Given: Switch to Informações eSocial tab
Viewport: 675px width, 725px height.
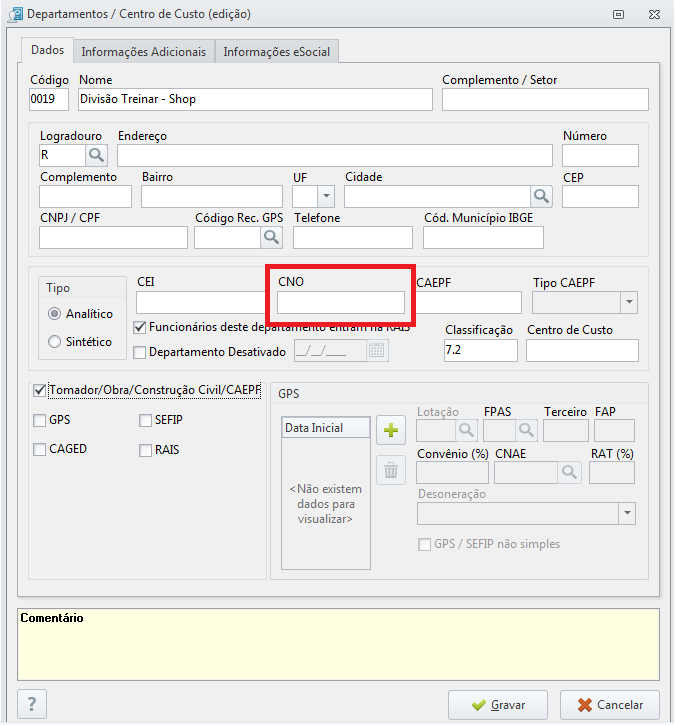Looking at the screenshot, I should (x=276, y=51).
